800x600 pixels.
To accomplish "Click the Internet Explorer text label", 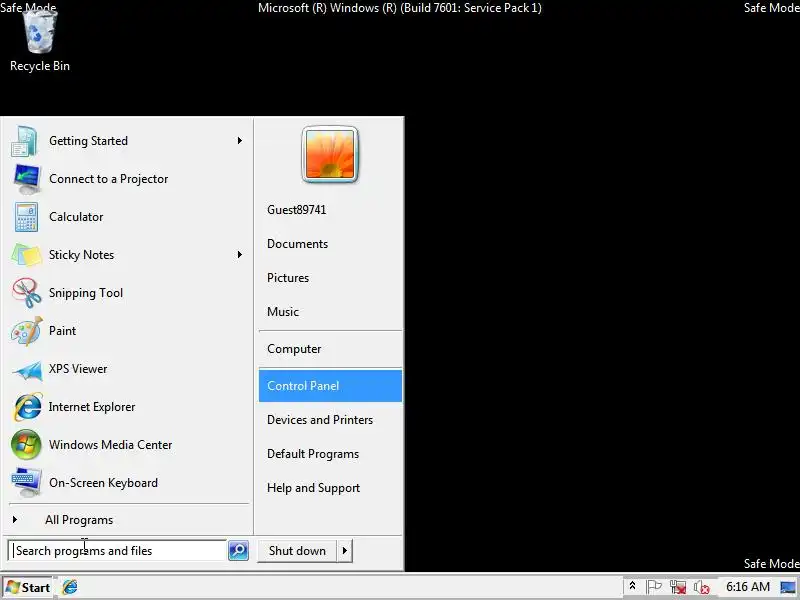I will [x=92, y=407].
